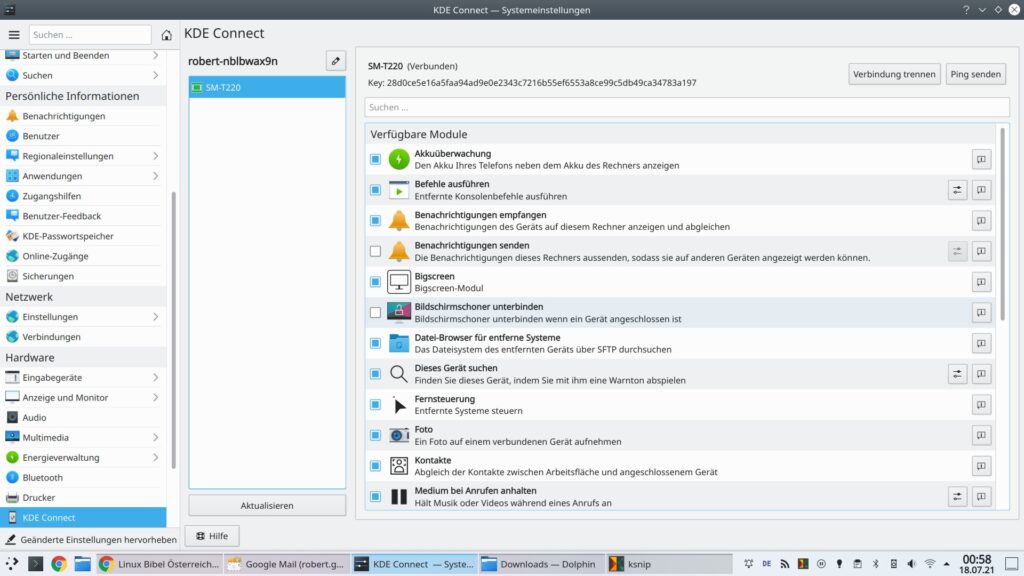Open the Wi-Fi network tray icon
The height and width of the screenshot is (576, 1024).
[x=929, y=564]
